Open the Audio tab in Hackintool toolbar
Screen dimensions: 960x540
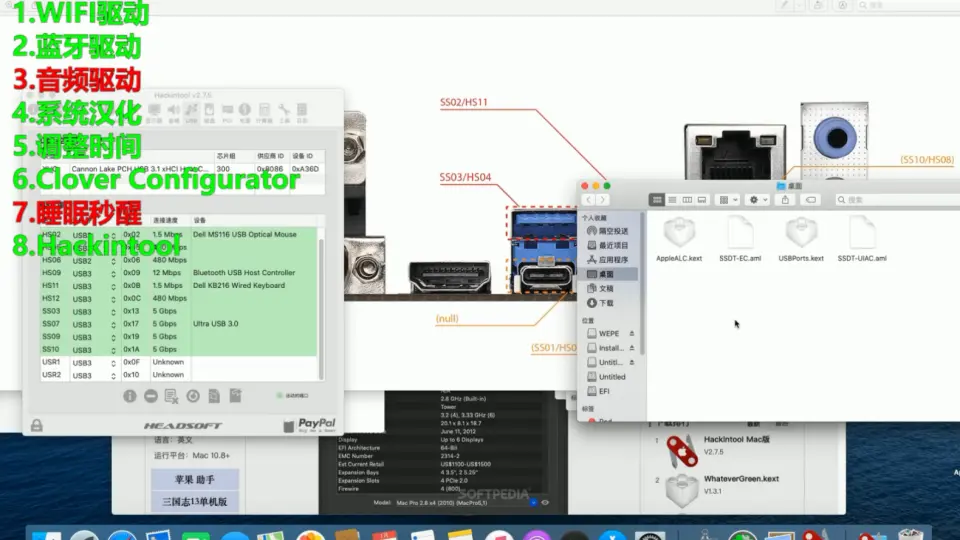point(173,113)
